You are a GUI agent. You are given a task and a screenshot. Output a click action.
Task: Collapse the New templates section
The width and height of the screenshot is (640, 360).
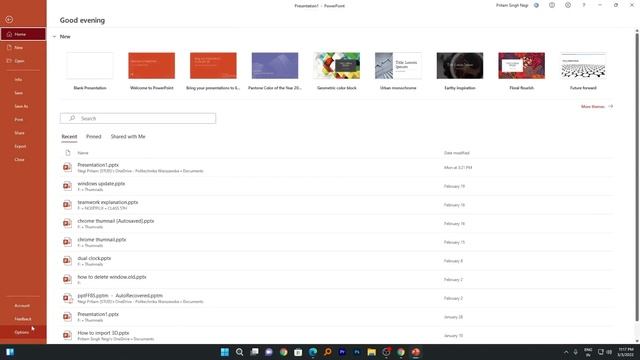(x=54, y=37)
